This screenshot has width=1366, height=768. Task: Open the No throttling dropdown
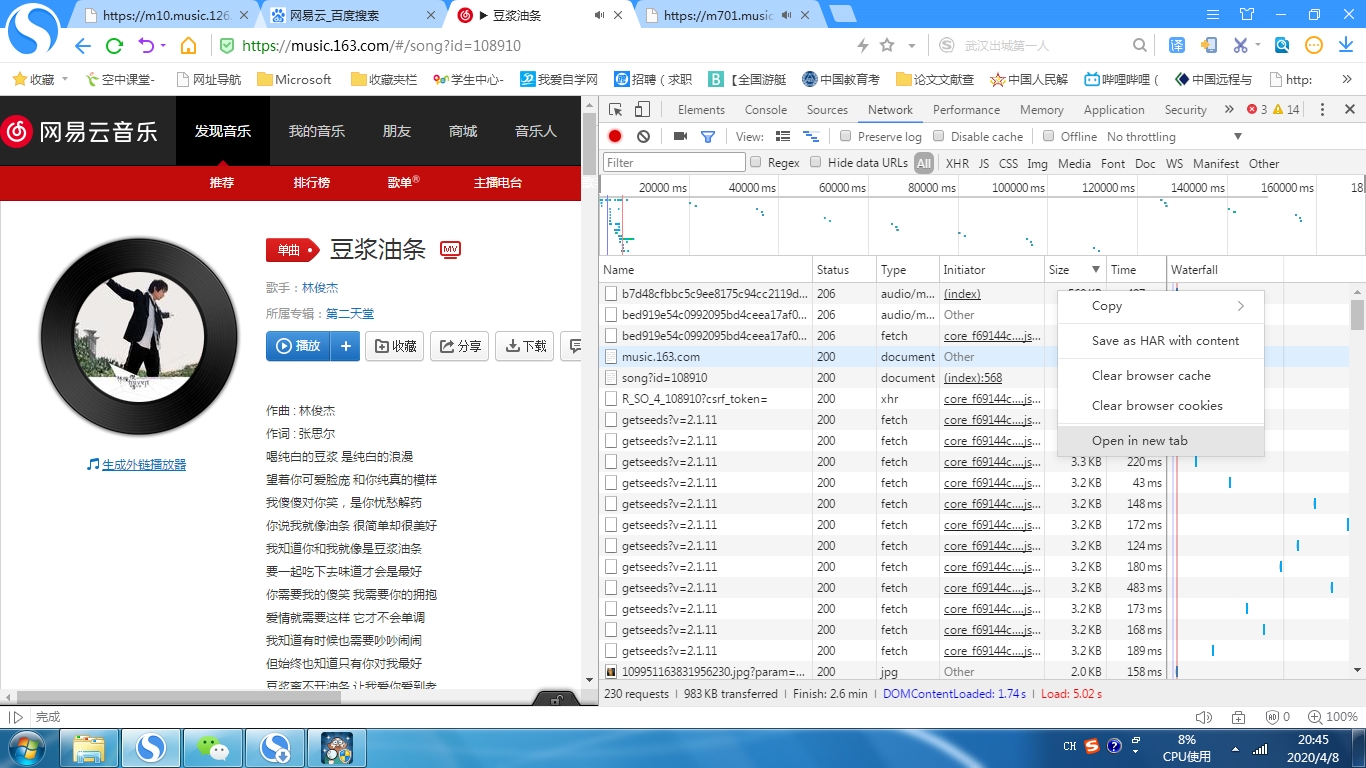1175,137
